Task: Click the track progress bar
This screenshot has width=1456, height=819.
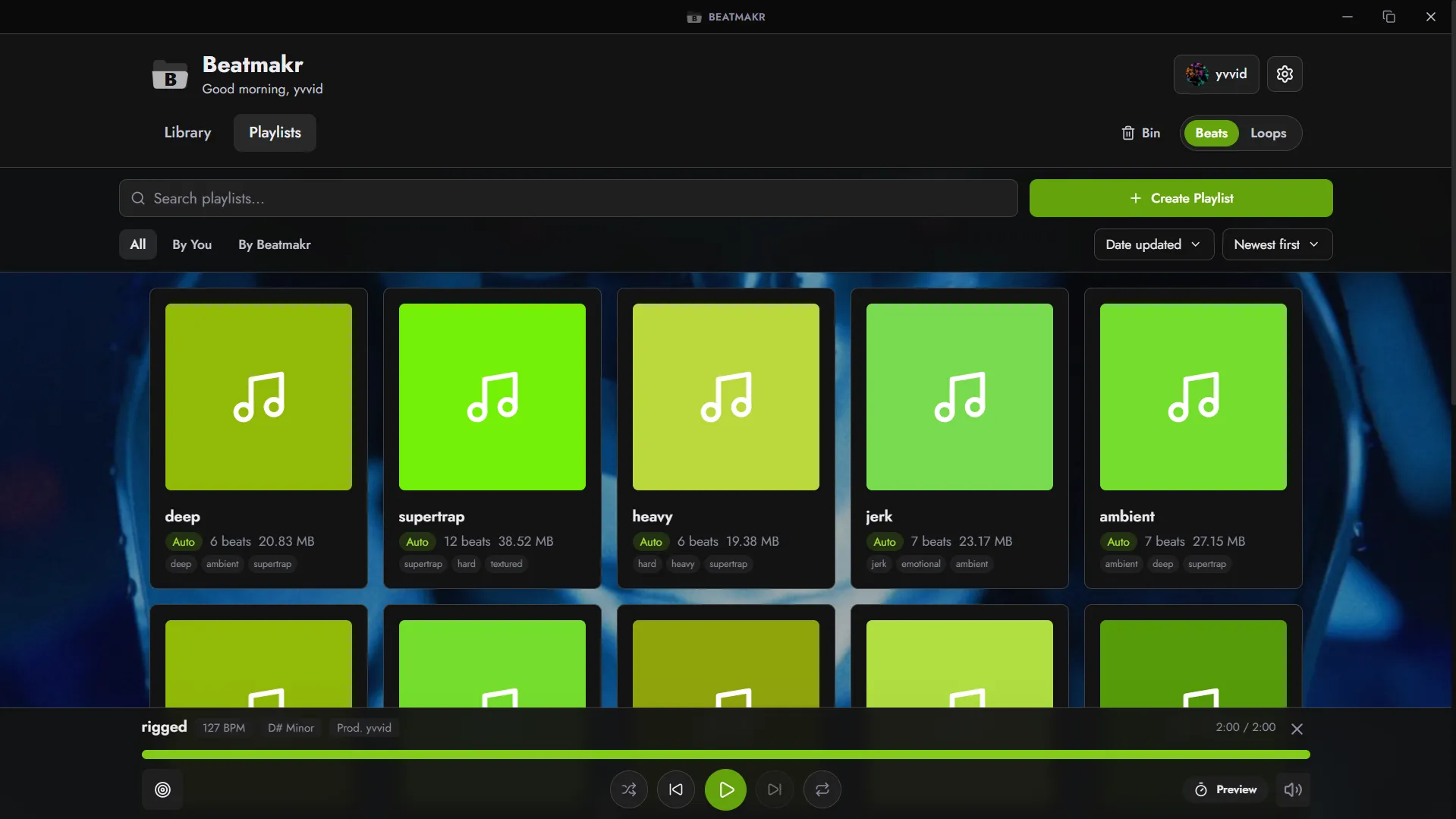Action: tap(725, 754)
